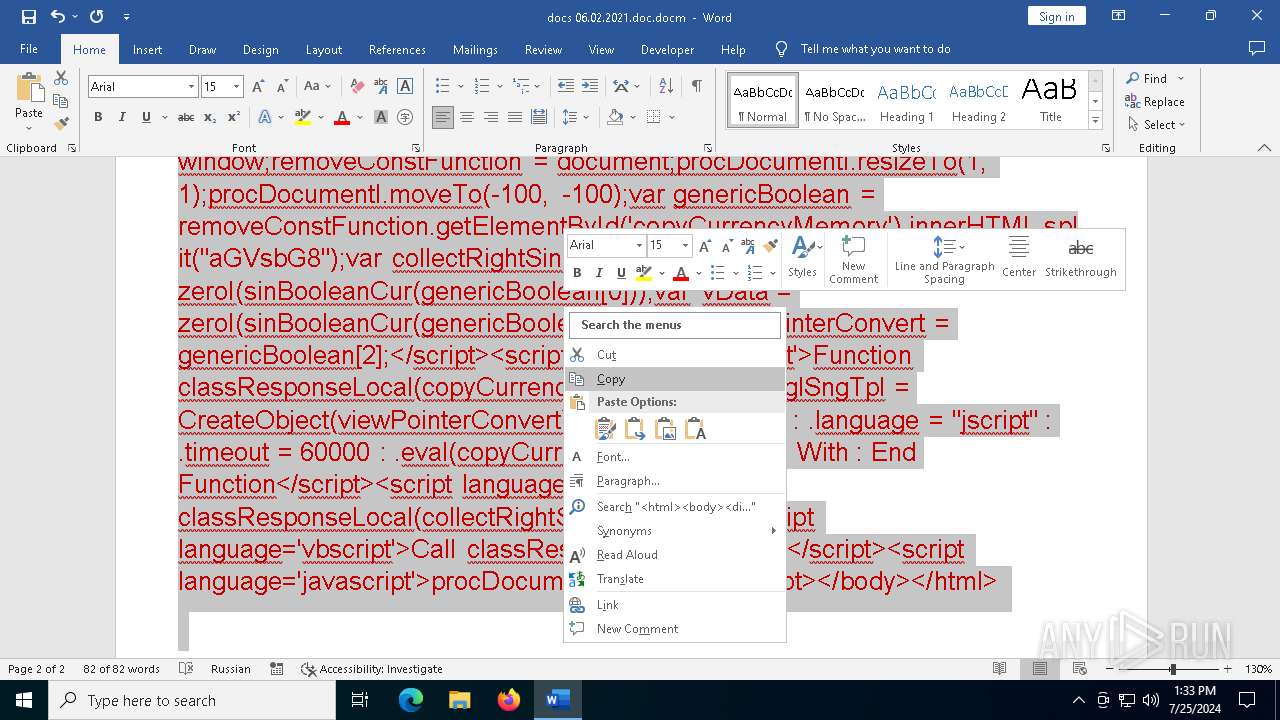The image size is (1280, 720).
Task: Open Firefox from the taskbar
Action: 508,700
